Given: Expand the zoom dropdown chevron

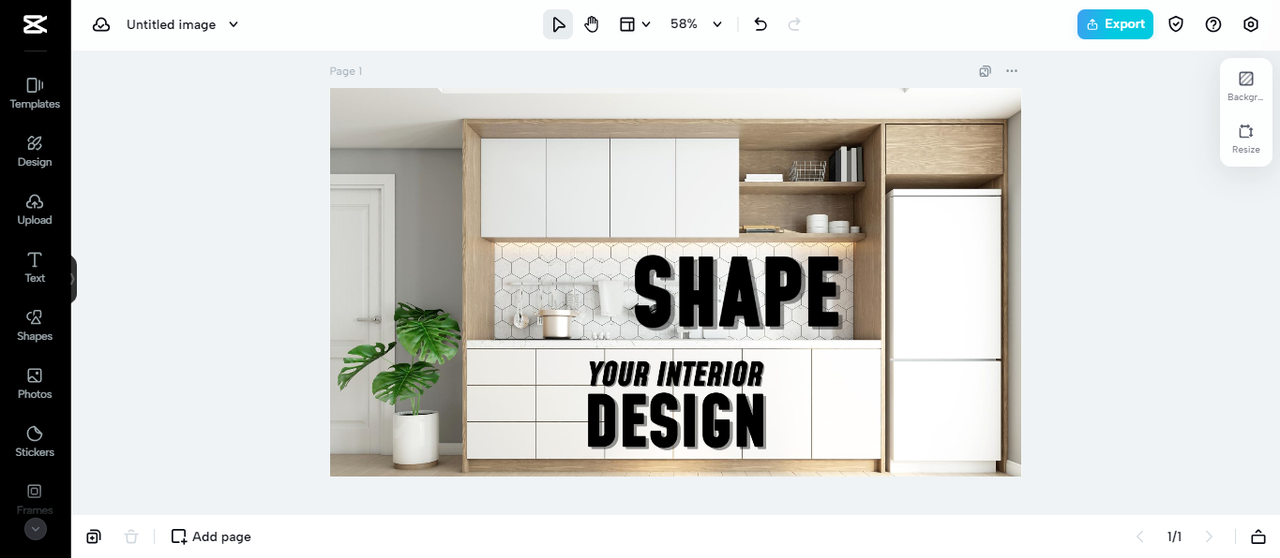Looking at the screenshot, I should pyautogui.click(x=717, y=24).
